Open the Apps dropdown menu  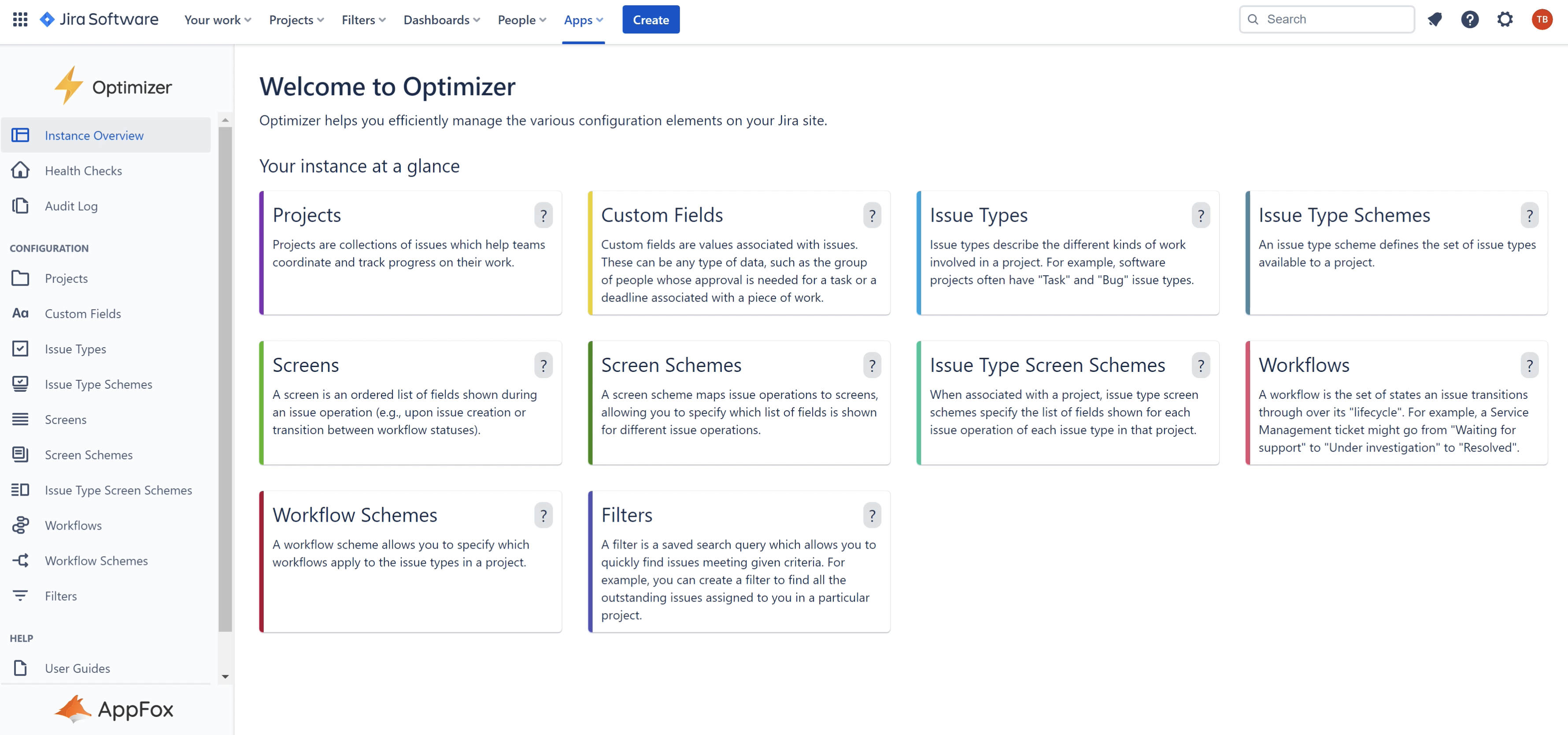pyautogui.click(x=583, y=20)
